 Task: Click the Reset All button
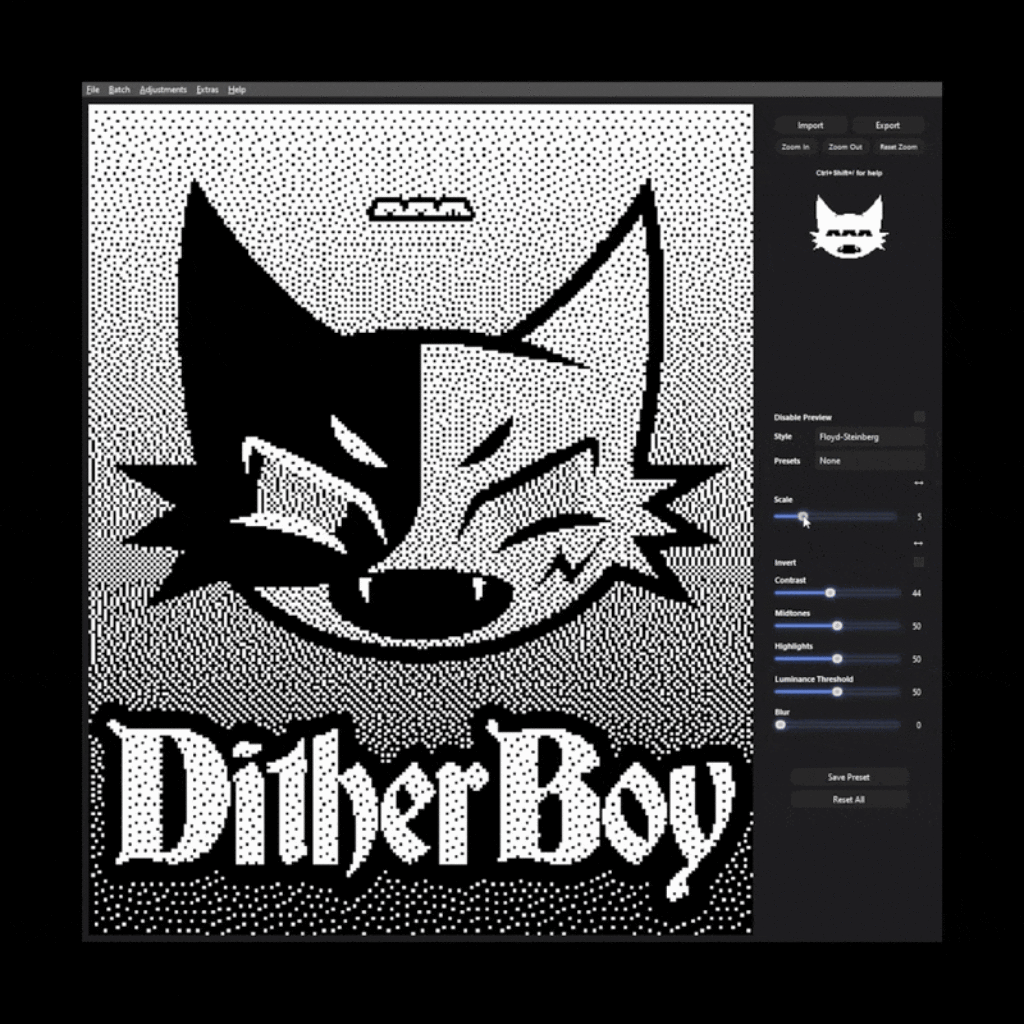(849, 799)
